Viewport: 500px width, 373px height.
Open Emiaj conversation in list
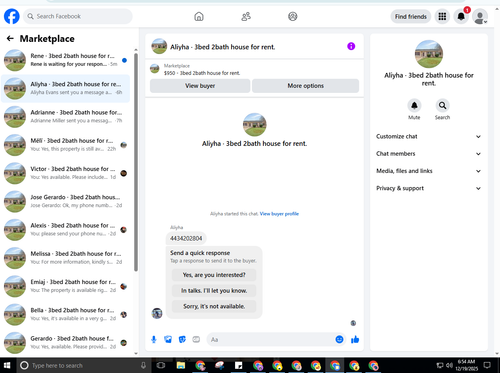click(x=66, y=286)
